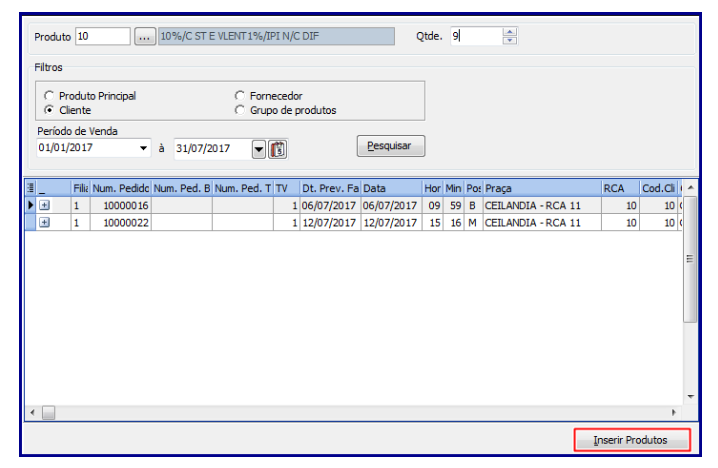Select order number 10000022 cell

[x=121, y=223]
